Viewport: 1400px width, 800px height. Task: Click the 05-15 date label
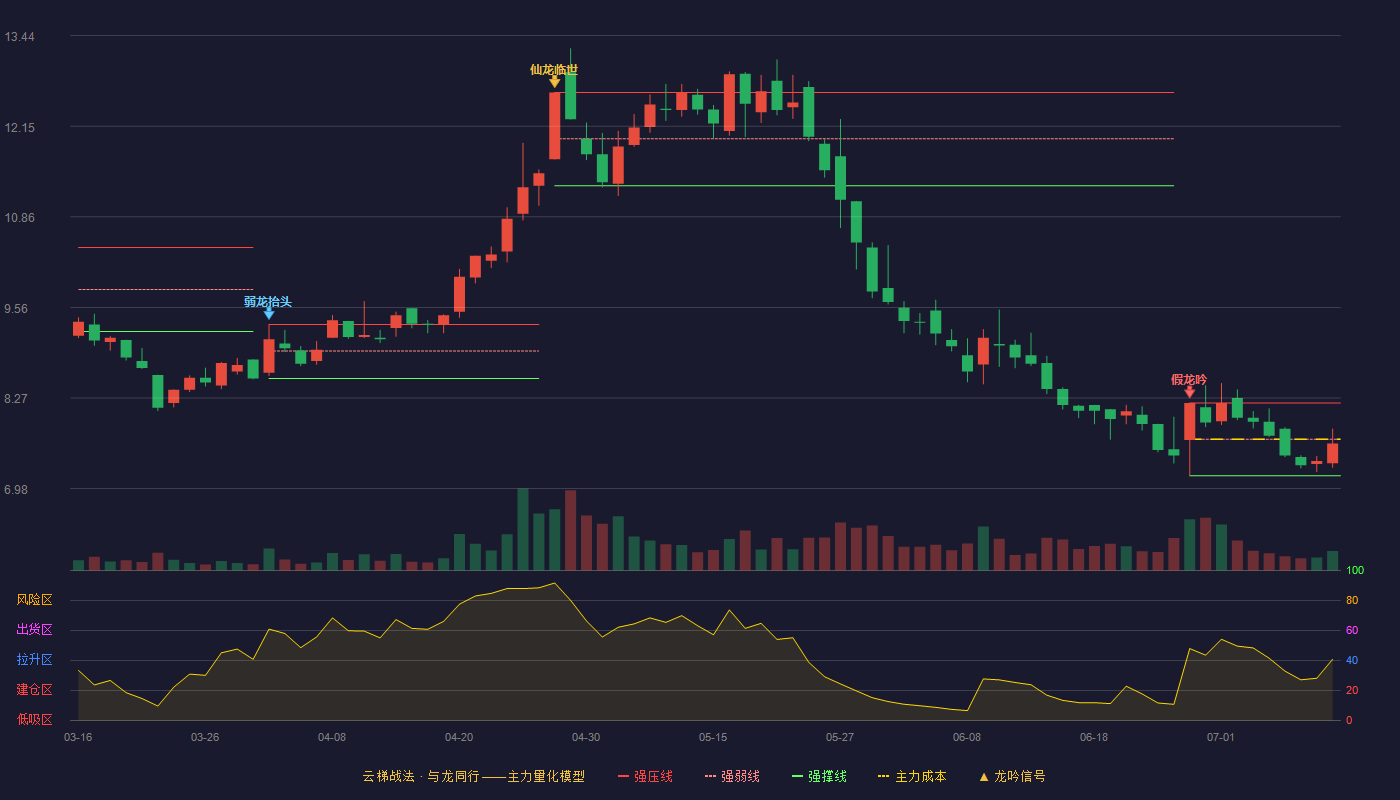coord(713,737)
